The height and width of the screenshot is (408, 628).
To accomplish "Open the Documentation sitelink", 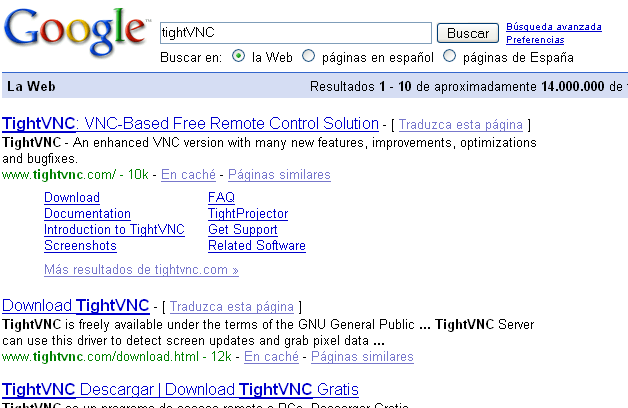I will tap(87, 213).
